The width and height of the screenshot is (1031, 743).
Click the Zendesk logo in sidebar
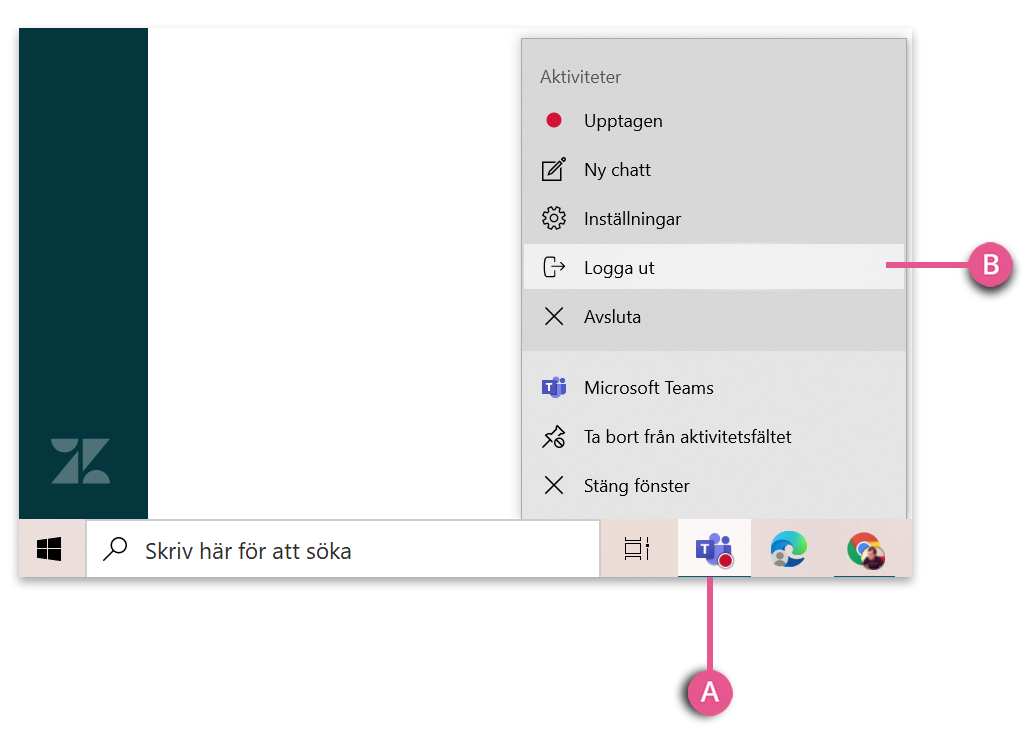click(80, 461)
